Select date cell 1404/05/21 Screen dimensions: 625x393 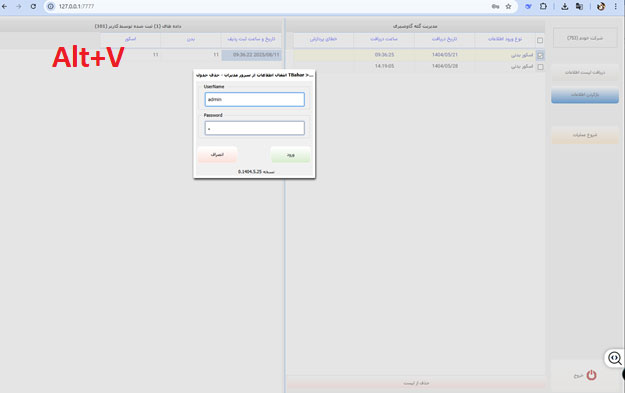coord(445,55)
